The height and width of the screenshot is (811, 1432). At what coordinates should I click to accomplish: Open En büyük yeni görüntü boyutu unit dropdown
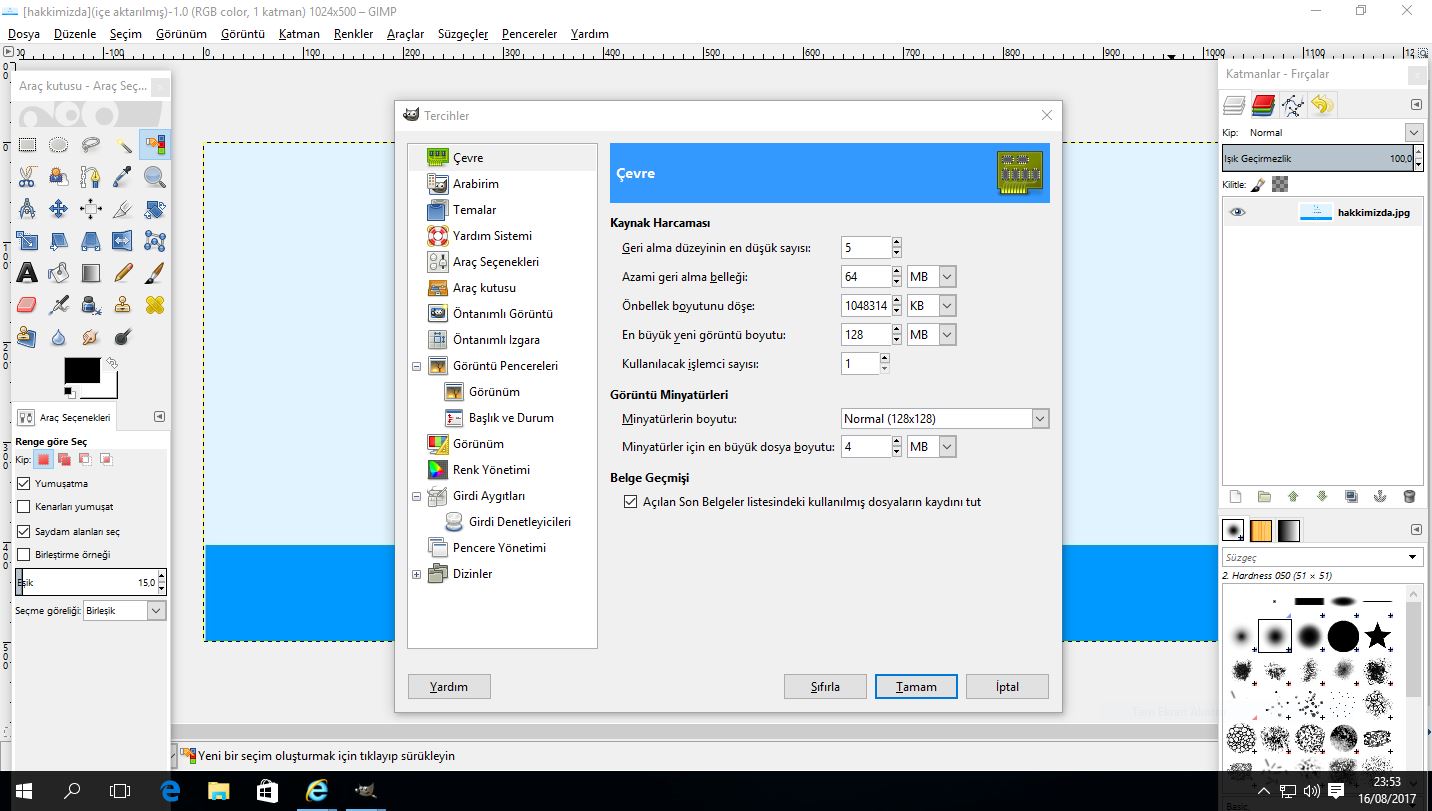click(x=932, y=335)
